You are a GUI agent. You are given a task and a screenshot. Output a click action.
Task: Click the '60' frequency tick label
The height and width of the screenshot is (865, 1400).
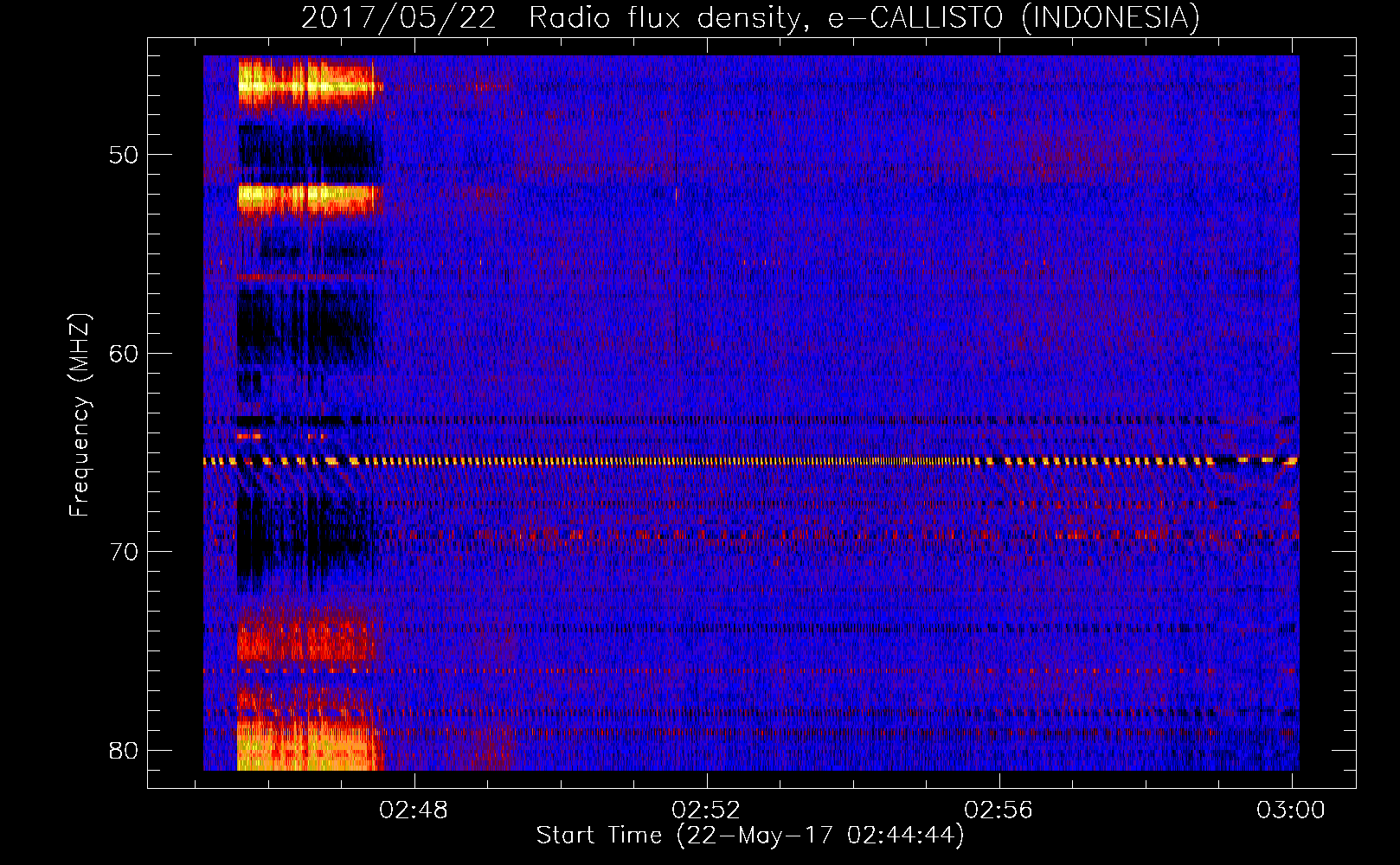point(125,353)
